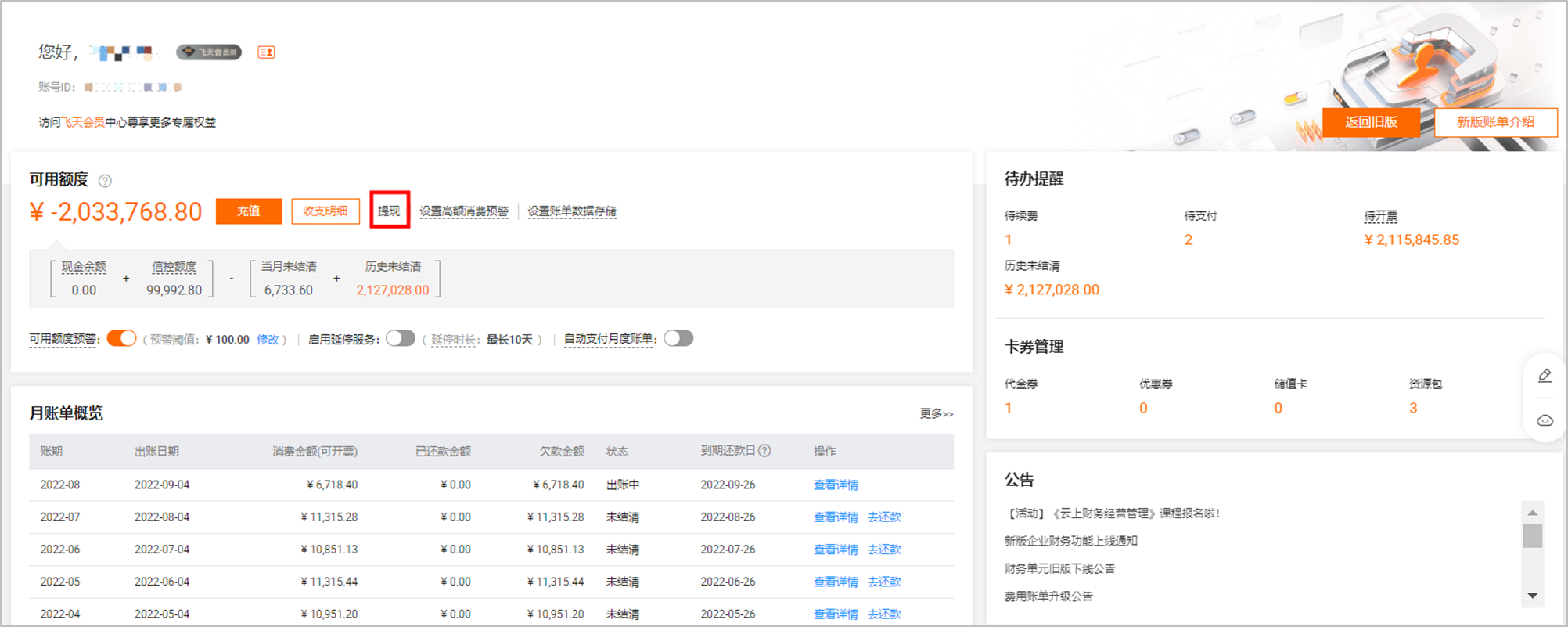Click the 现金余额 label in the quota formula

84,267
